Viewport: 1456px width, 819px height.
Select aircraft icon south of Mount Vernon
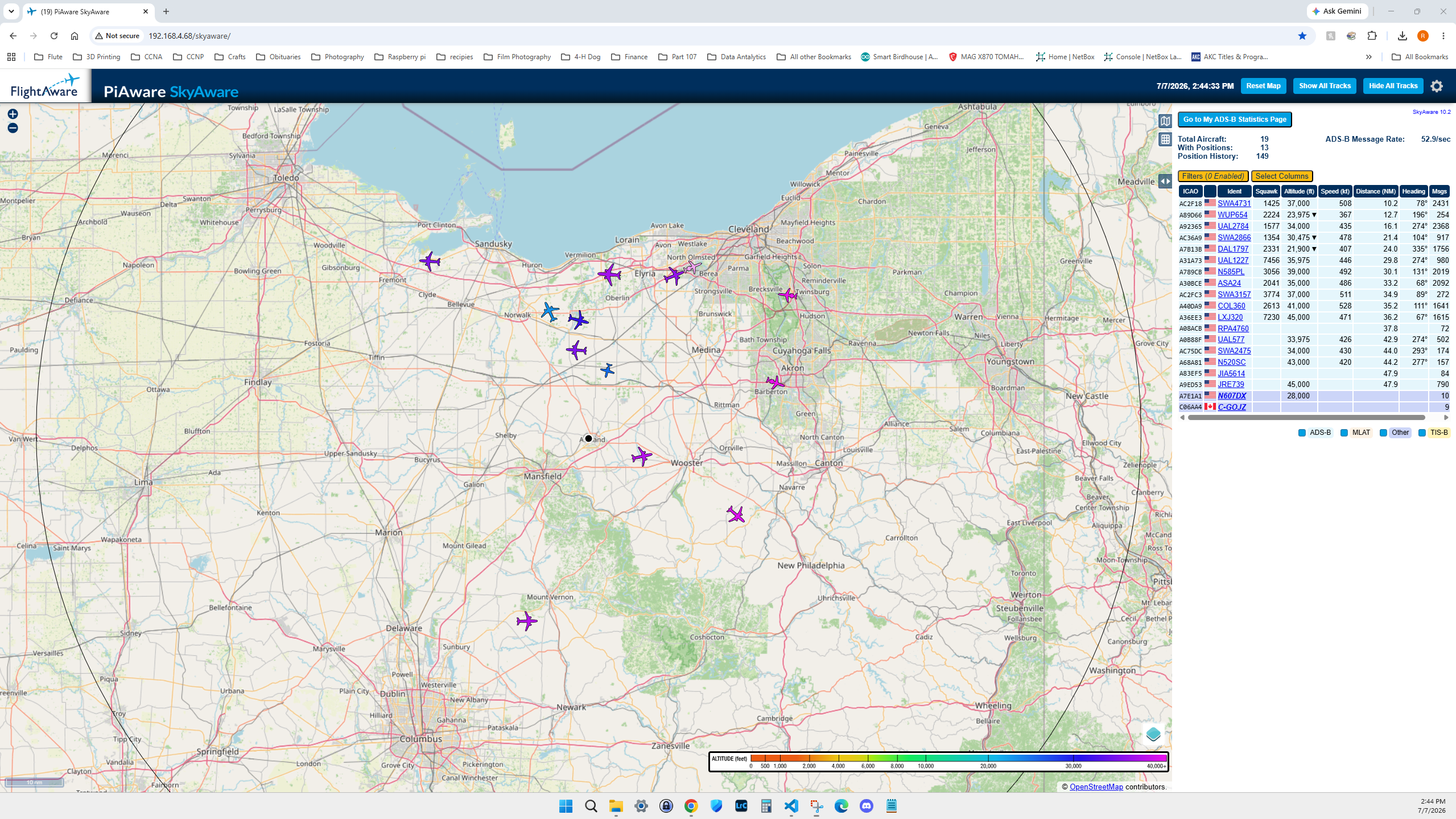pyautogui.click(x=526, y=621)
